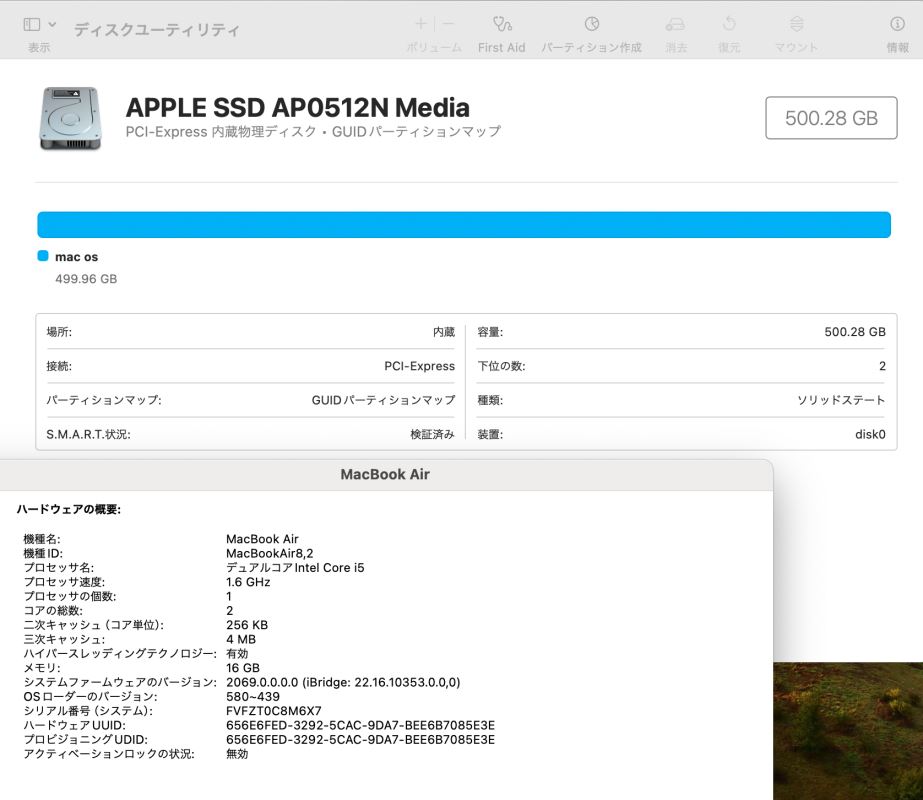Click the 復元 restore icon
Screen dimensions: 923x800
[x=729, y=24]
